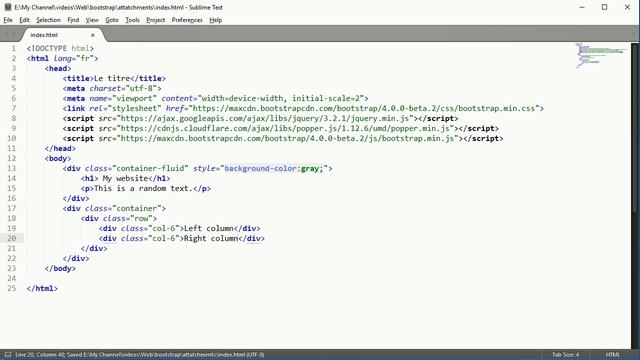
Task: Click the lang="fr" attribute
Action: point(73,58)
